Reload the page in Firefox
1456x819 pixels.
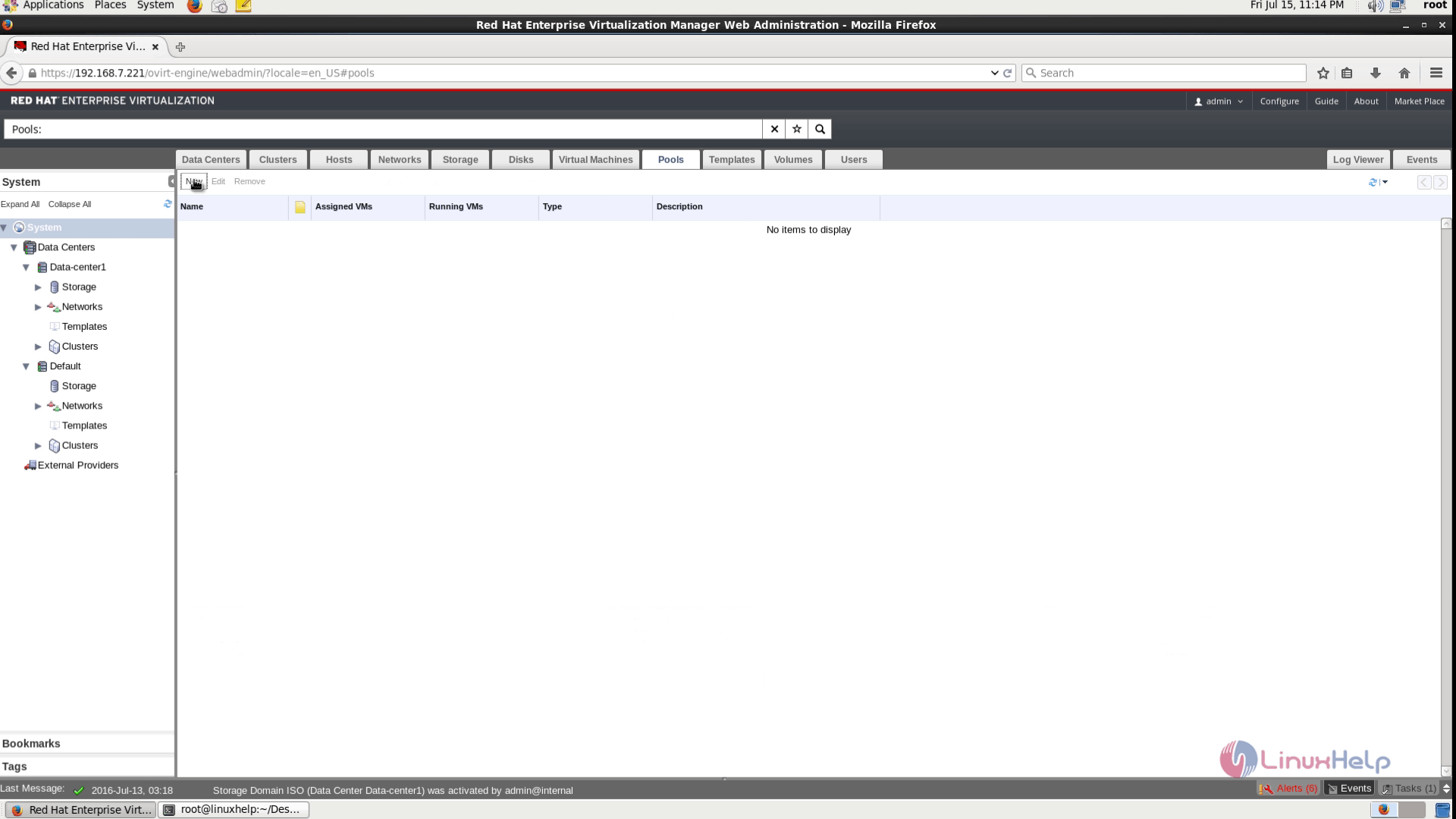pyautogui.click(x=1008, y=73)
